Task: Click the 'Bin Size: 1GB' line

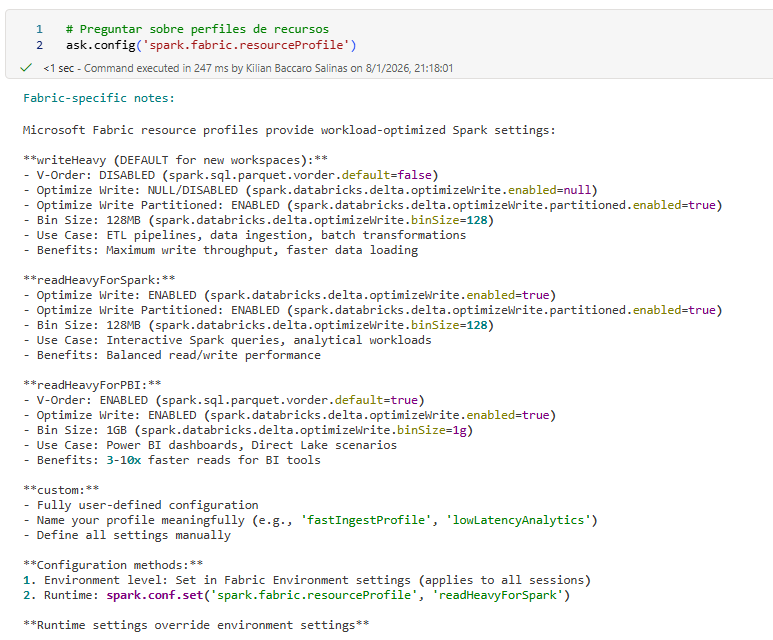Action: (x=248, y=430)
